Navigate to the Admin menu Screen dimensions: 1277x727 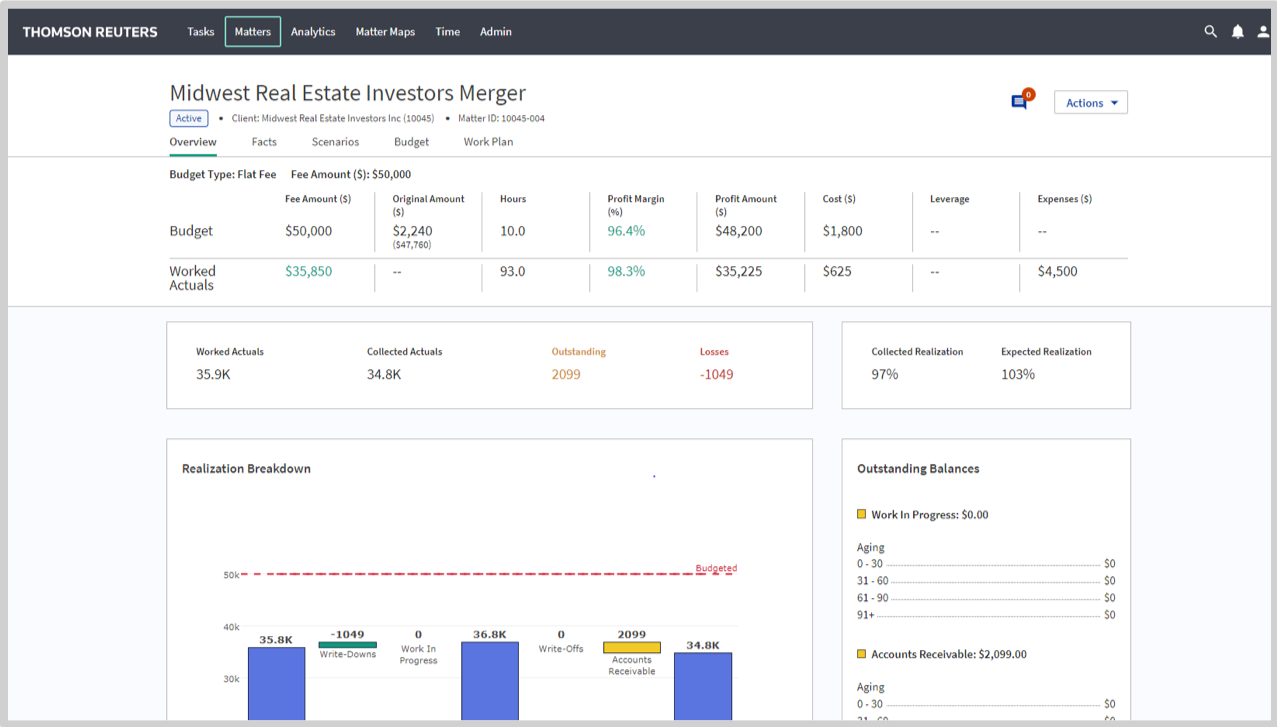[495, 31]
